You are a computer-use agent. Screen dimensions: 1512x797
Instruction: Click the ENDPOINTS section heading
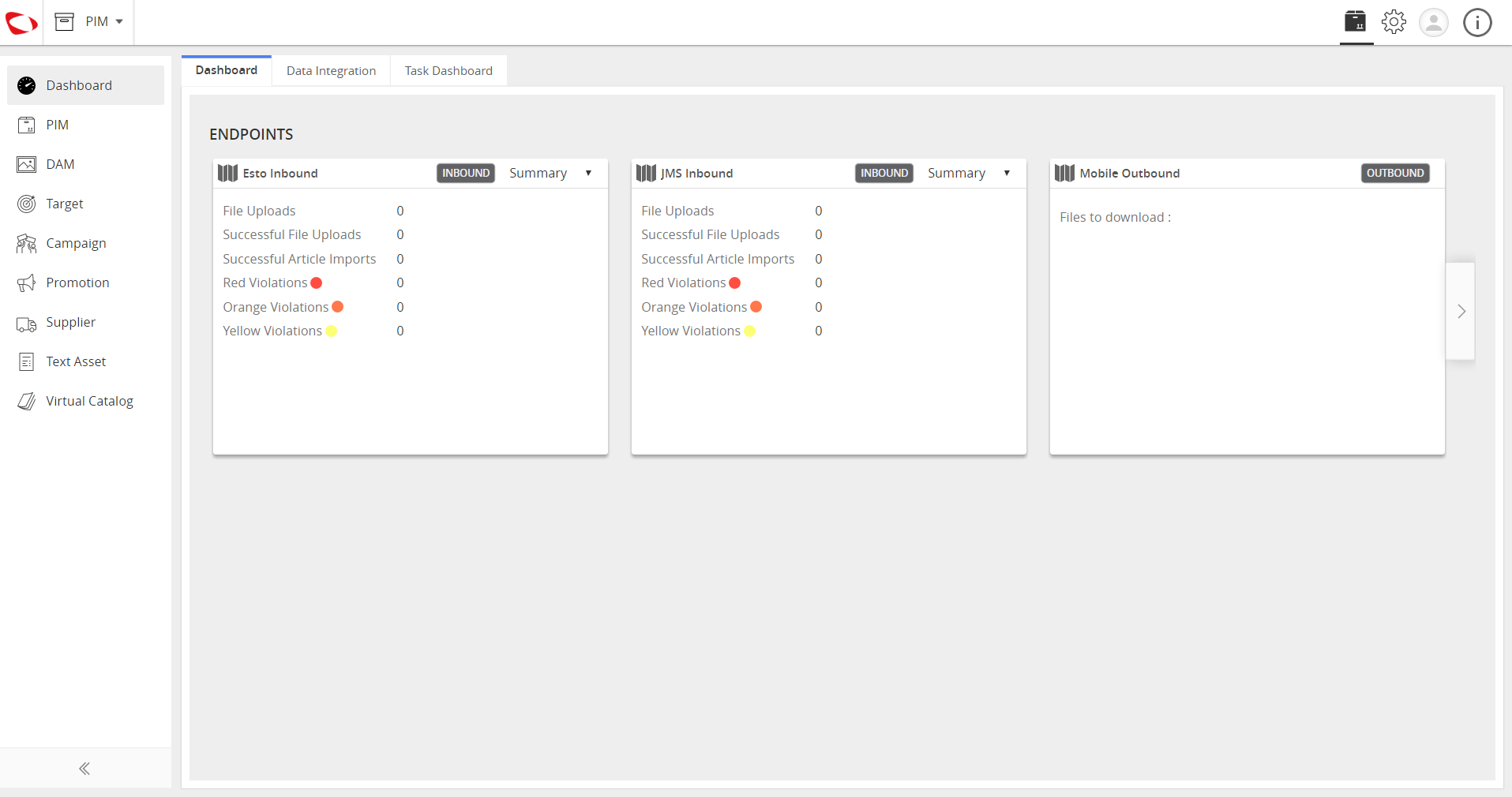click(x=251, y=134)
